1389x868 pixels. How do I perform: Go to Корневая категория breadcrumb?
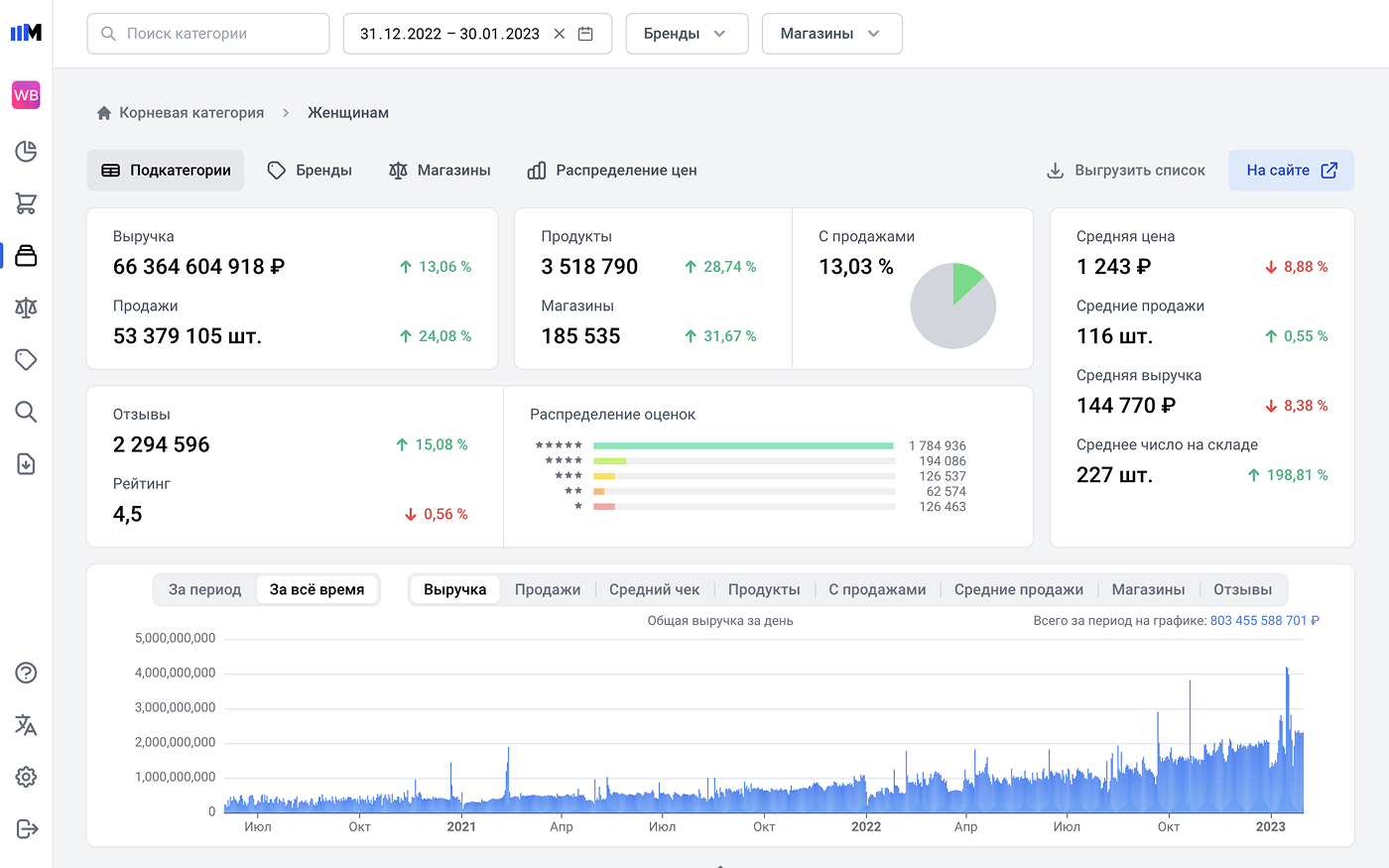tap(191, 113)
